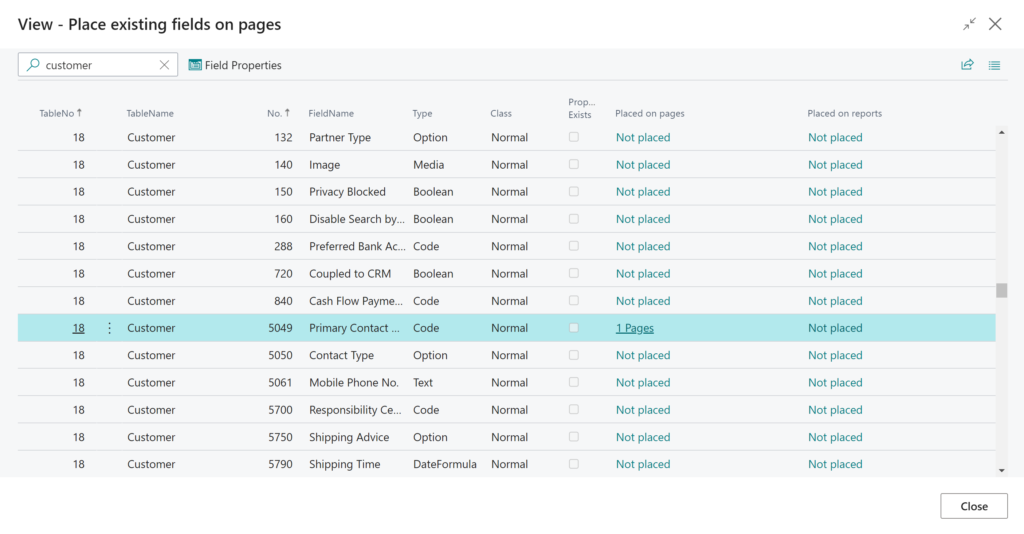Image resolution: width=1024 pixels, height=534 pixels.
Task: Open the 1 Pages link
Action: 635,328
